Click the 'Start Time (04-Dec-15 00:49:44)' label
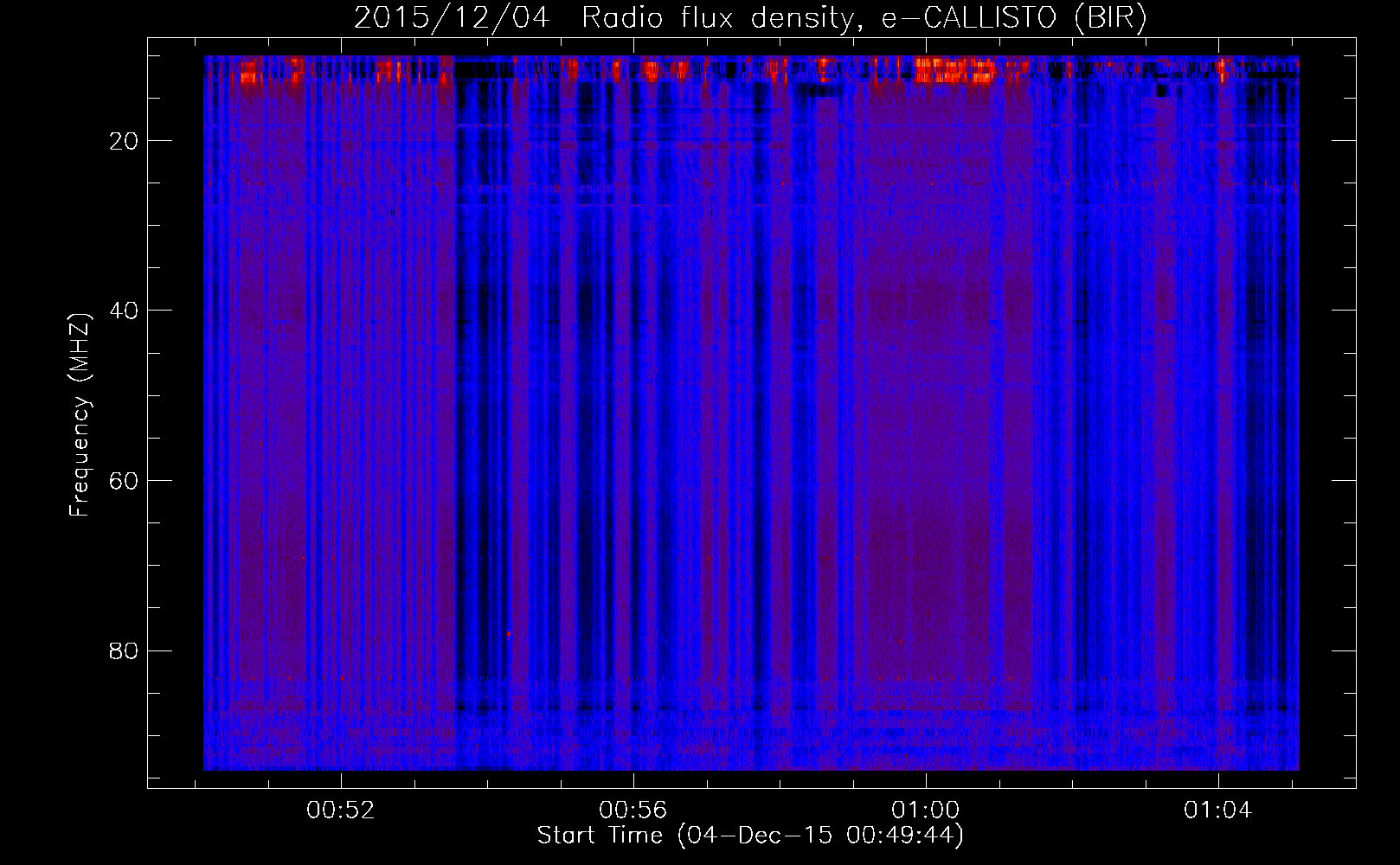Screen dimensions: 1400x865 (750, 836)
